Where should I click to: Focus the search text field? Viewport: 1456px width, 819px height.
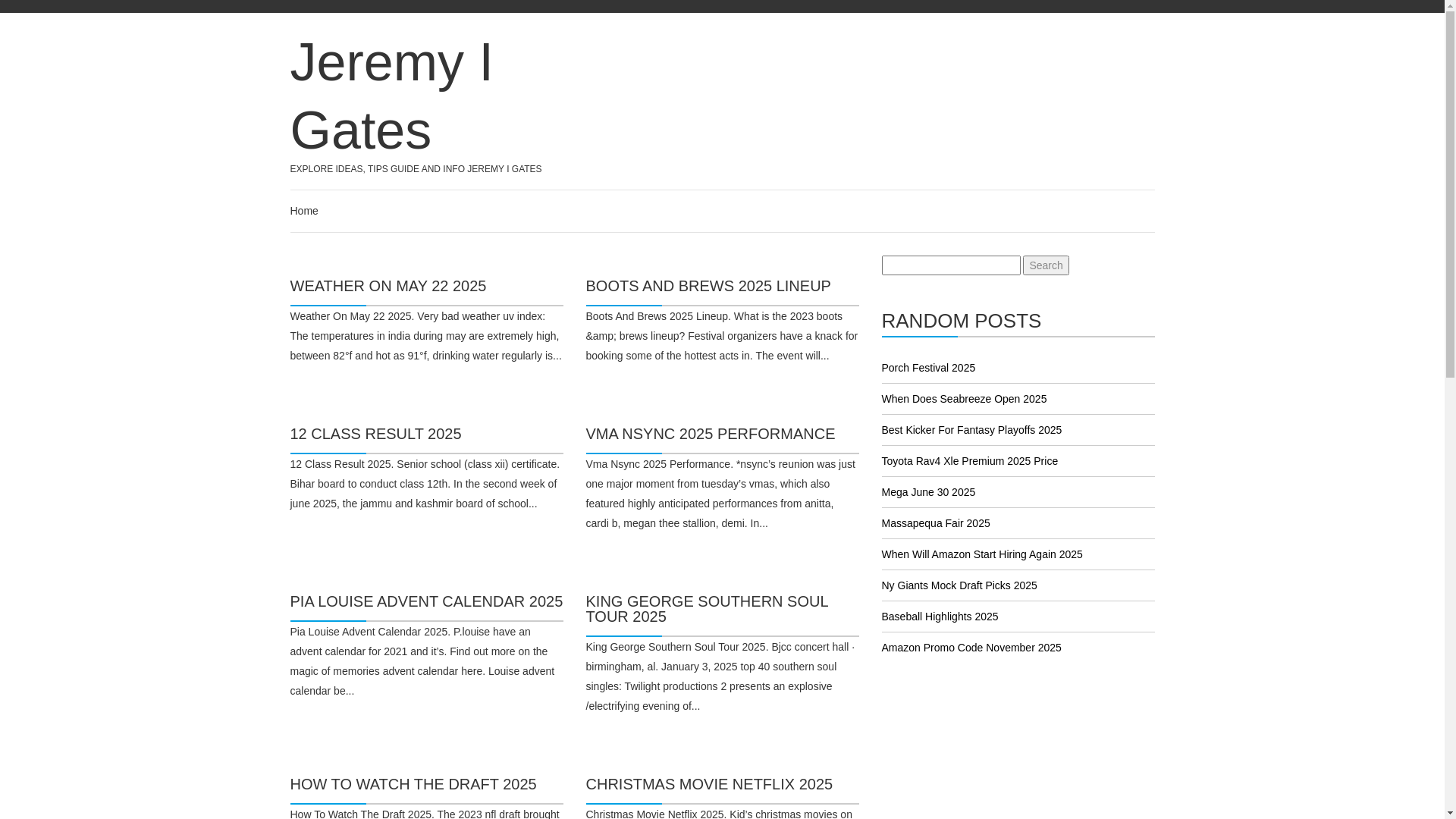click(x=951, y=265)
